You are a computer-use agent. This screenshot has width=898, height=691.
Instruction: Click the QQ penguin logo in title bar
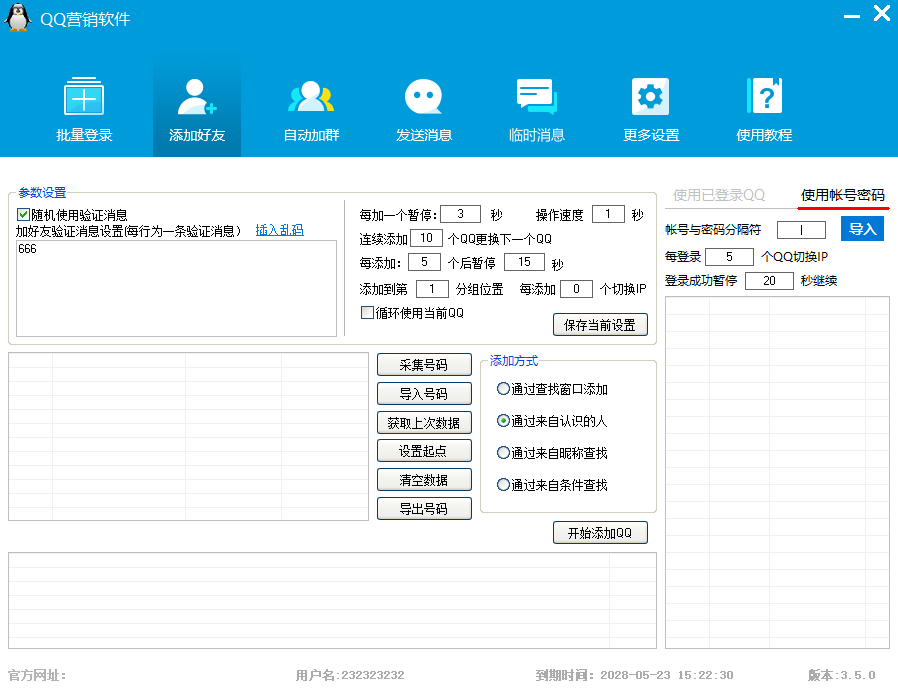coord(18,17)
